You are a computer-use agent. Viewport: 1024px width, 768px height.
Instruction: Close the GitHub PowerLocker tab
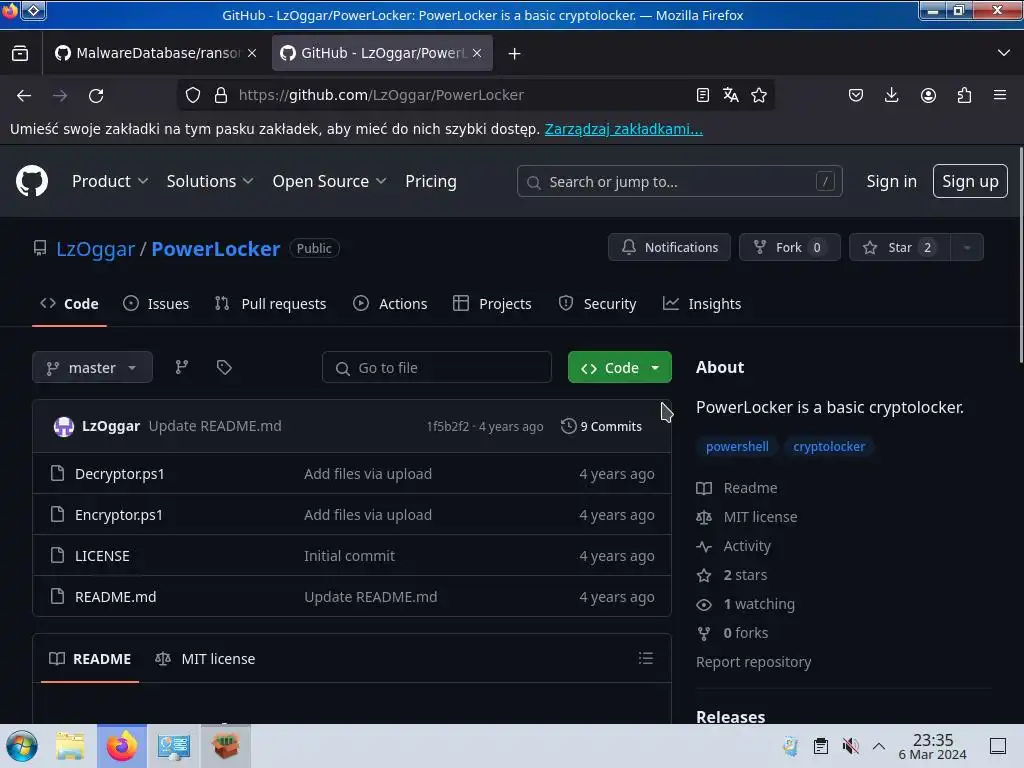point(477,53)
